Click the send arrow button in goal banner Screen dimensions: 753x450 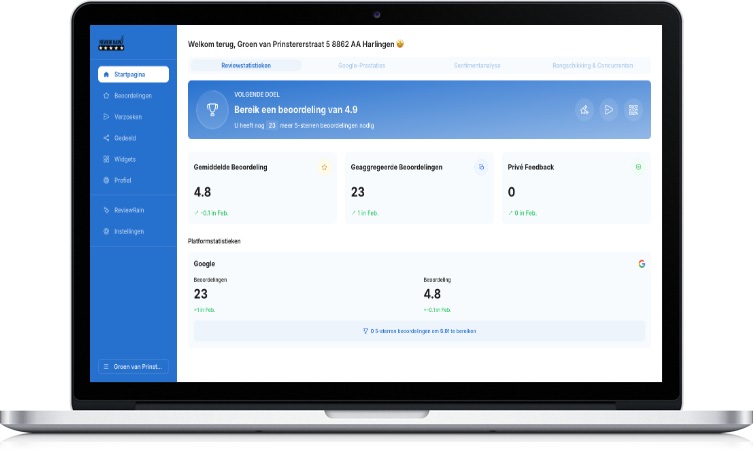click(609, 110)
